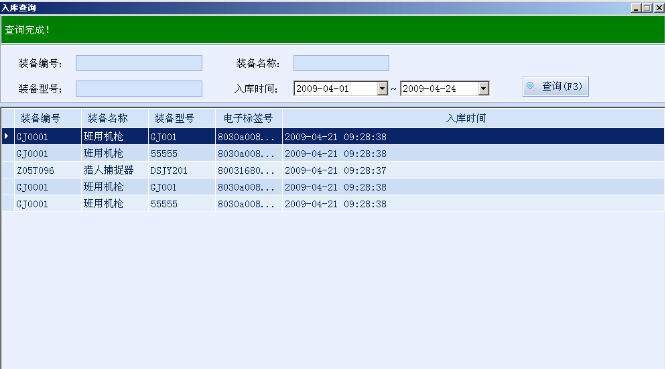The width and height of the screenshot is (665, 369).
Task: Sort by 电子标签号 column header
Action: click(x=249, y=118)
